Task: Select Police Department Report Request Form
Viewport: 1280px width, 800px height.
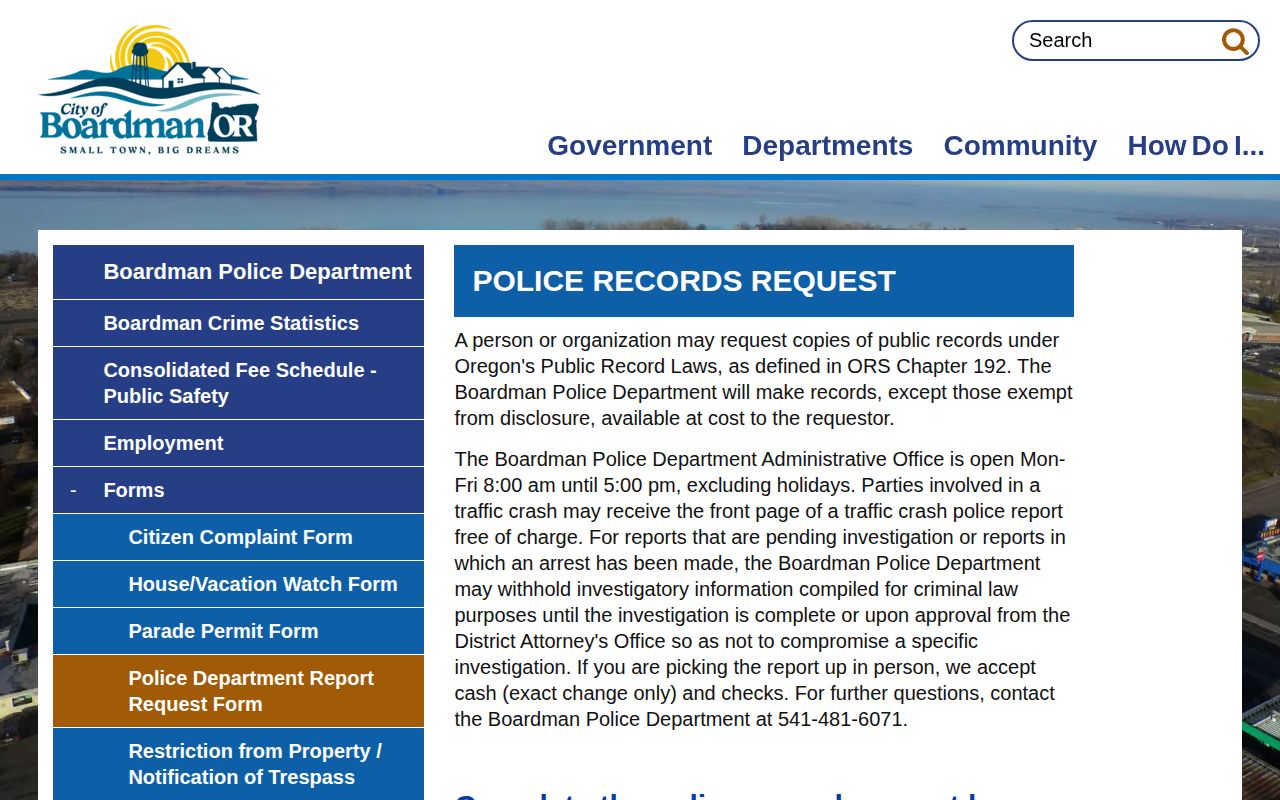Action: (238, 691)
